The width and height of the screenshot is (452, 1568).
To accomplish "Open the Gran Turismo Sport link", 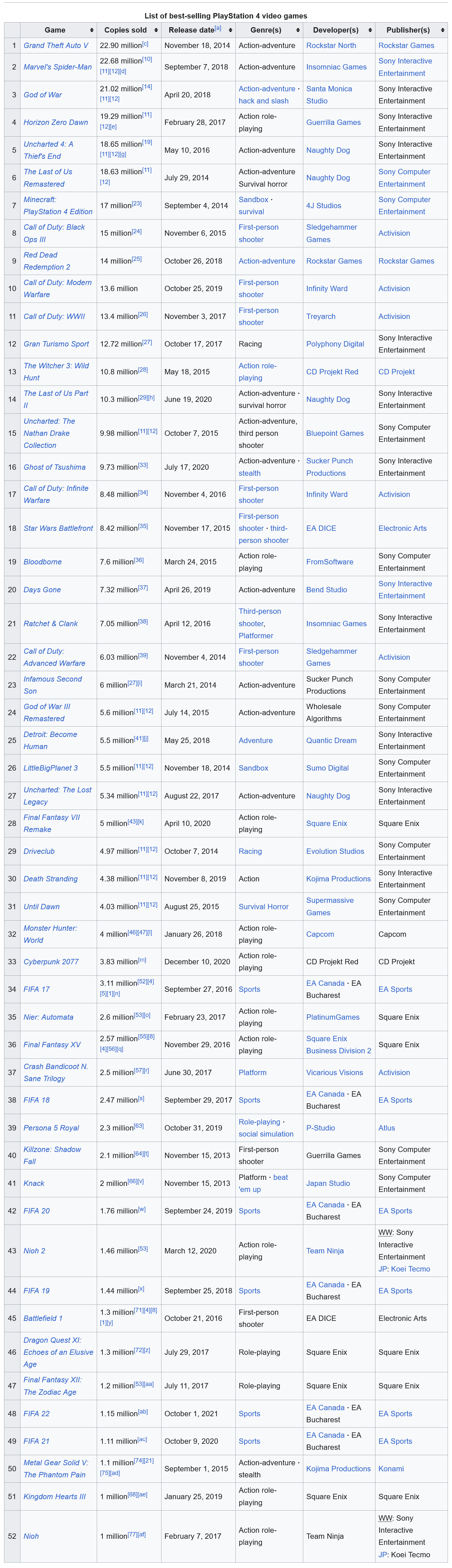I will pos(56,344).
